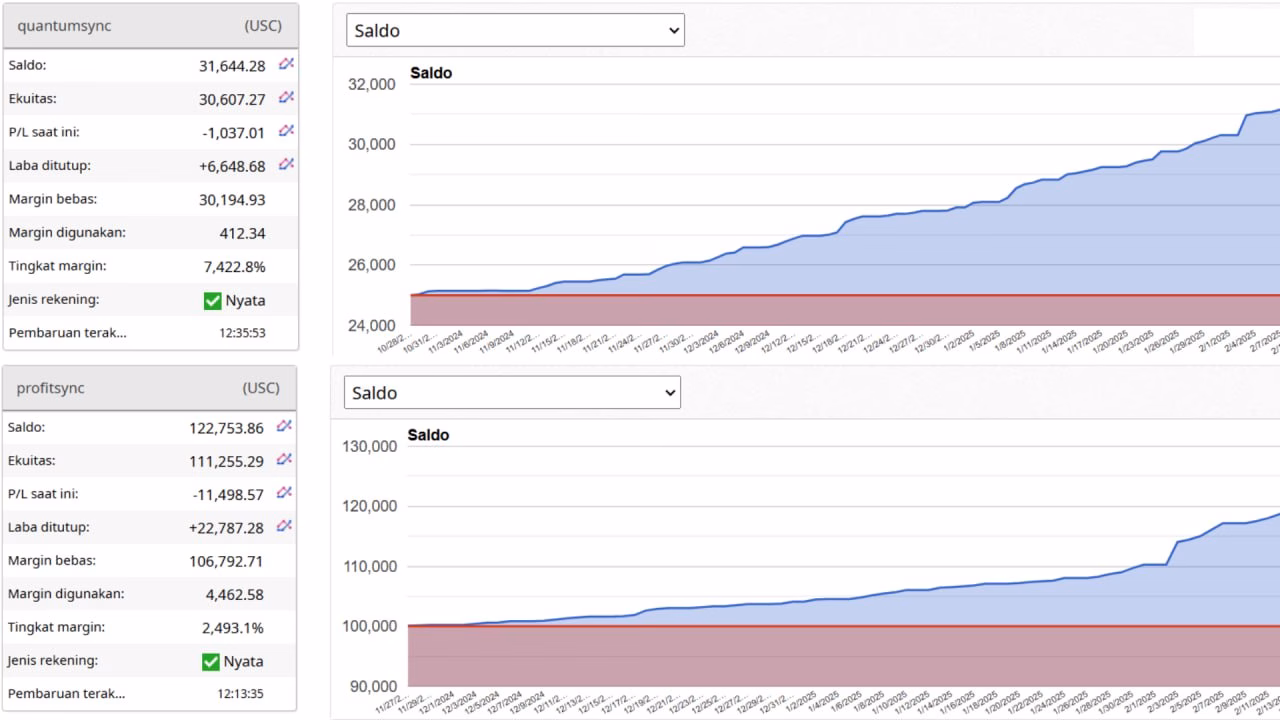This screenshot has height=720, width=1280.
Task: Open the Saldo dropdown above the quantumsync chart
Action: pyautogui.click(x=515, y=30)
